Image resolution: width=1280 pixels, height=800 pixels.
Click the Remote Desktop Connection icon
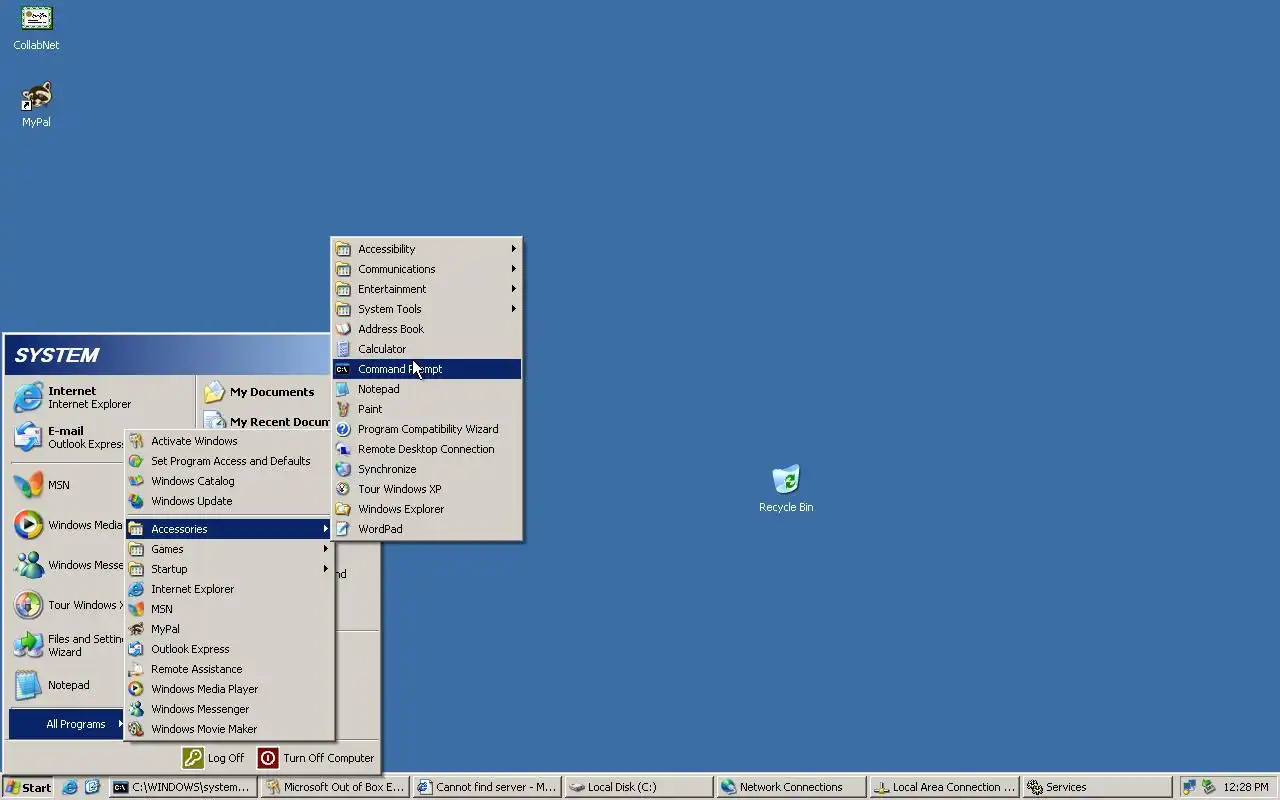click(343, 449)
